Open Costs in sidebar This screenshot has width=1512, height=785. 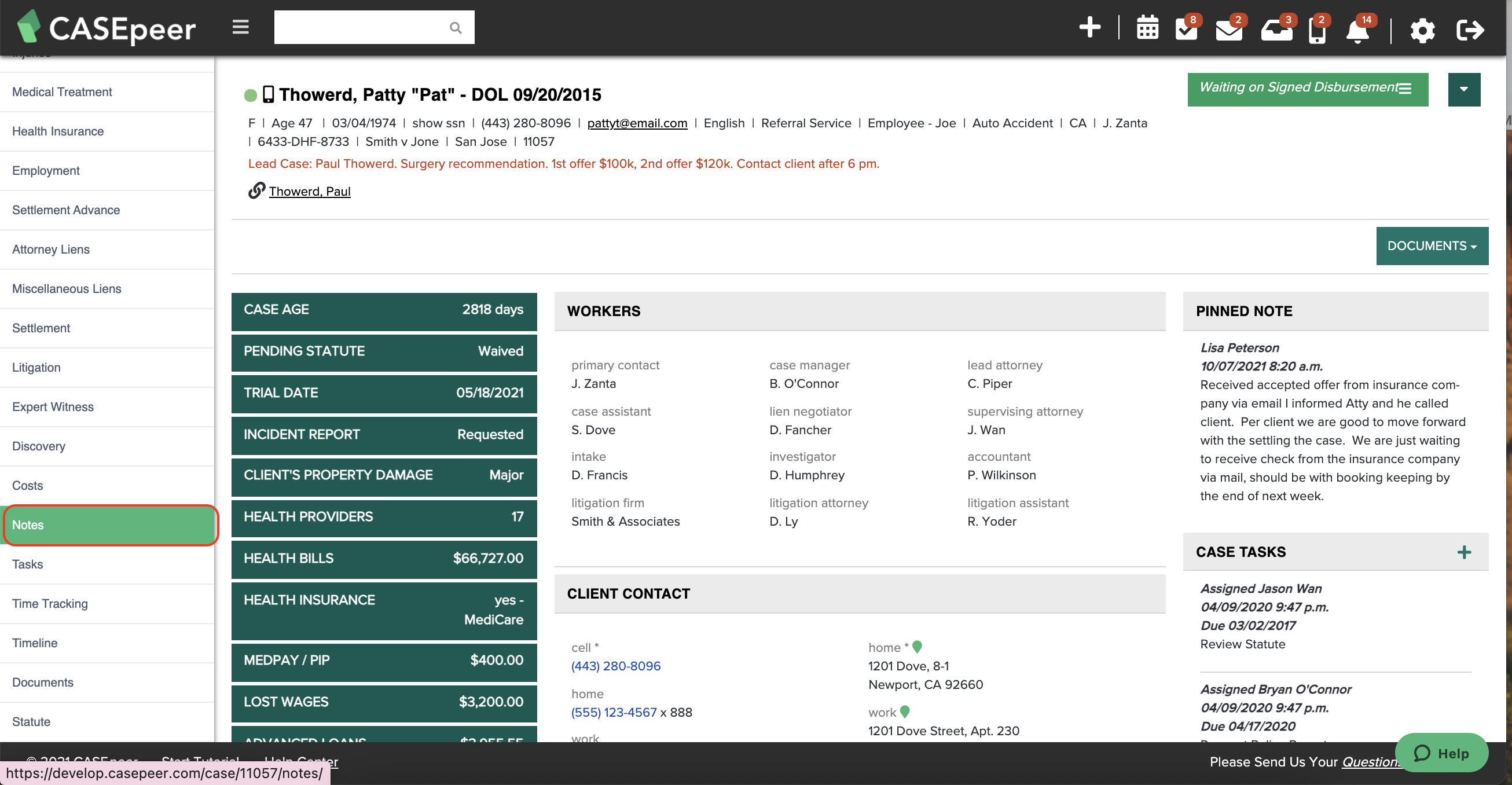(107, 485)
